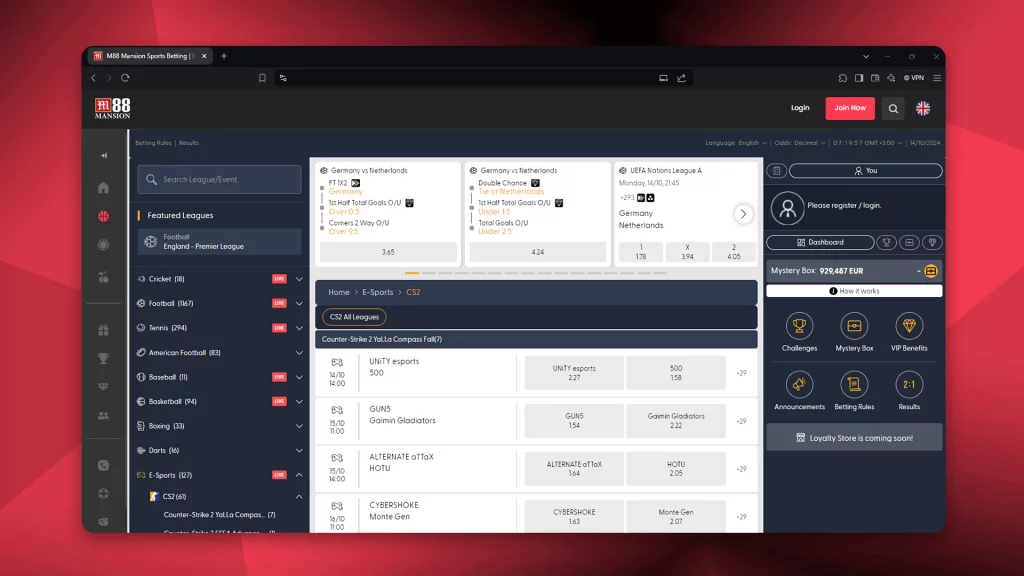Open the Home icon in left sidebar
Viewport: 1024px width, 576px height.
point(103,188)
